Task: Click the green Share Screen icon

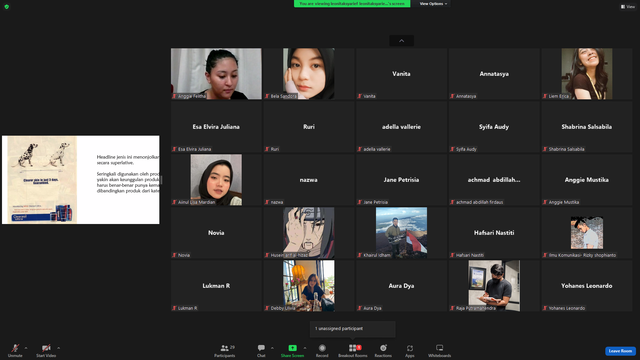Action: 292,348
